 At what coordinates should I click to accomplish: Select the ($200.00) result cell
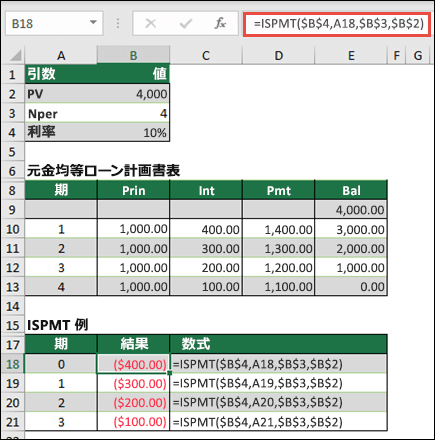coord(133,402)
